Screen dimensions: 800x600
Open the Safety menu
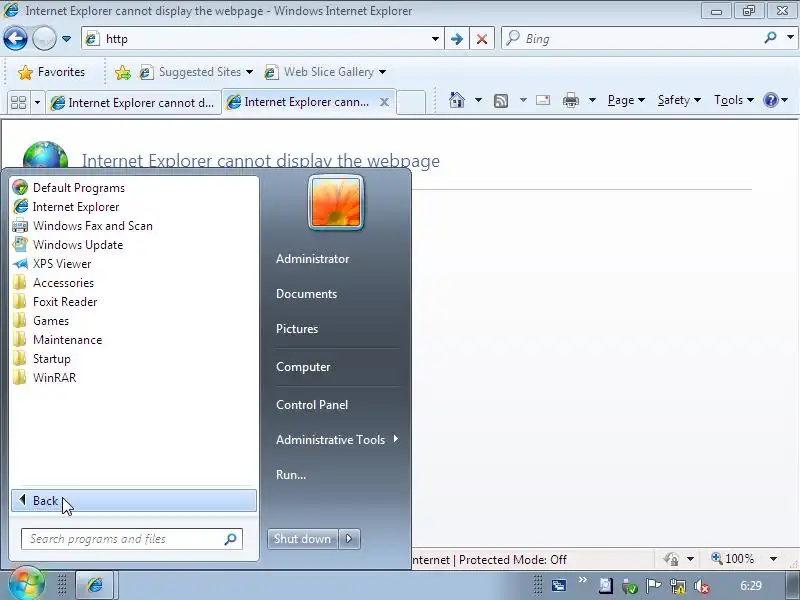coord(679,100)
